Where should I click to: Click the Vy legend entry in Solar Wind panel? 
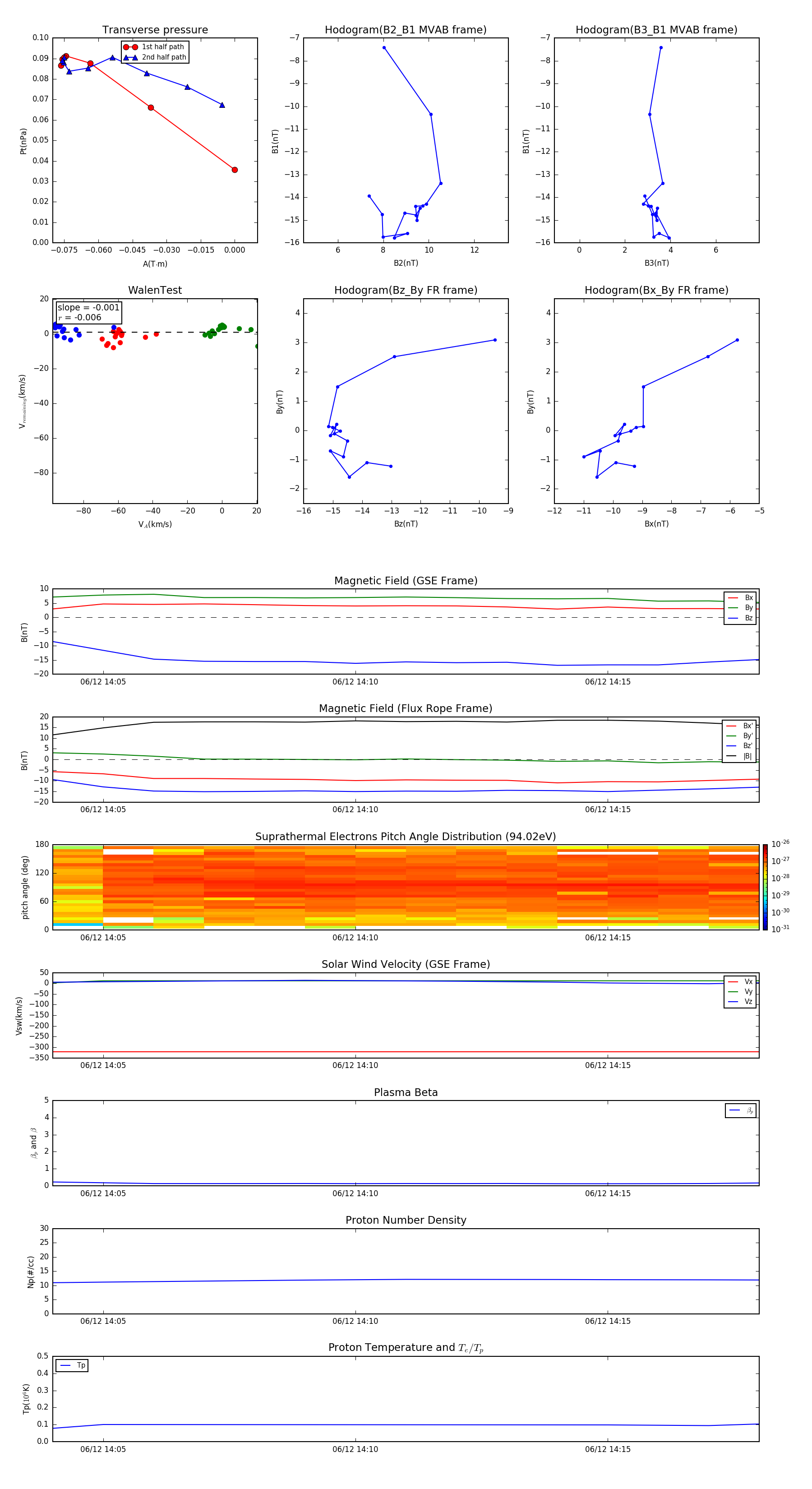click(x=740, y=991)
